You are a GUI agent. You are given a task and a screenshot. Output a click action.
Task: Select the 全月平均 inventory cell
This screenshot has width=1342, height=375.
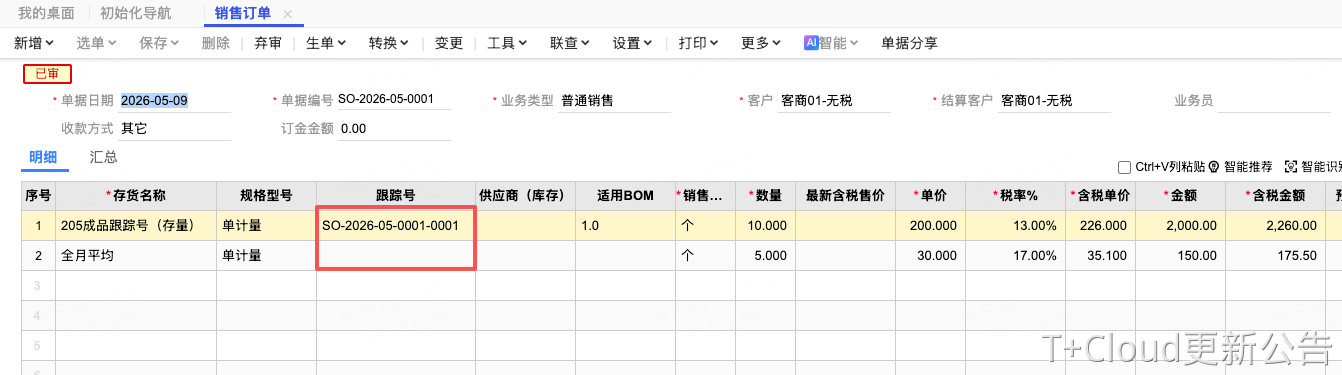pos(136,256)
